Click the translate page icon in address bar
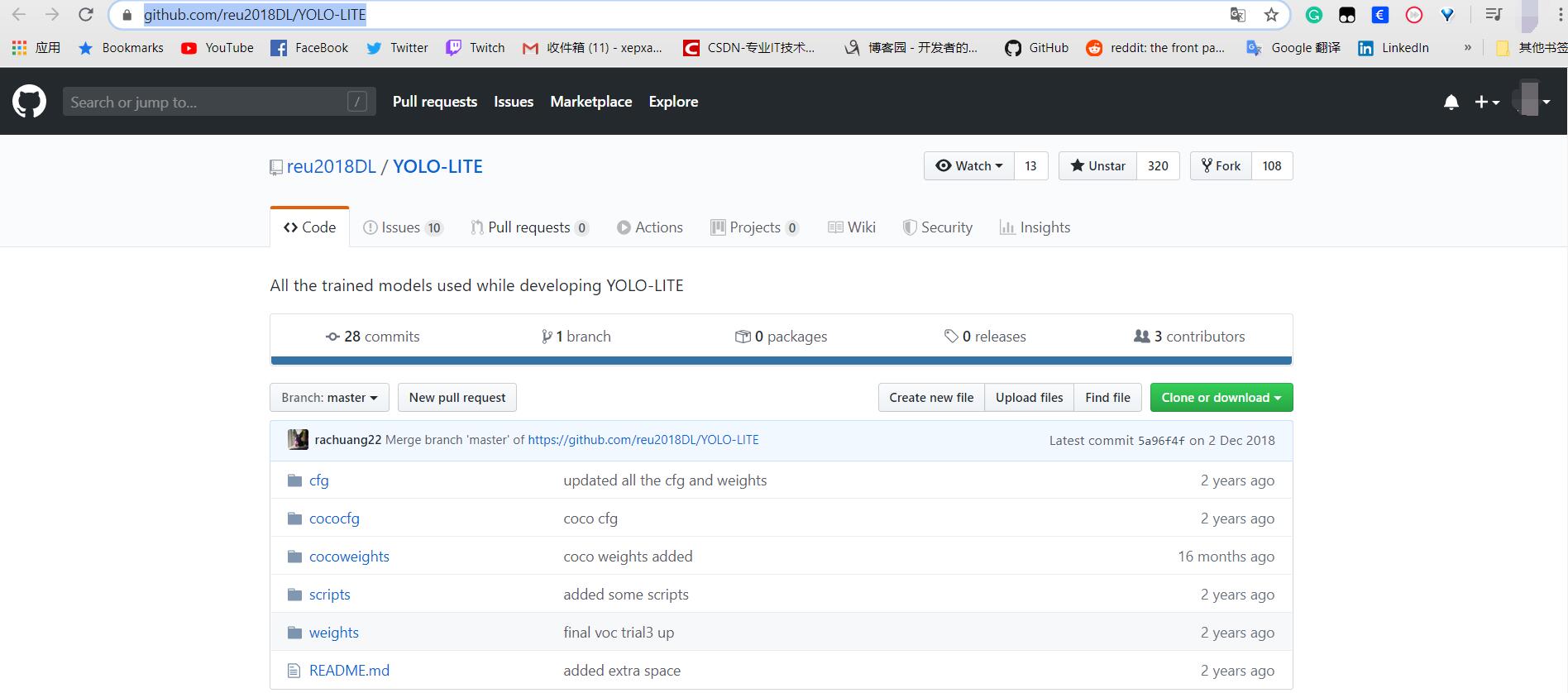The height and width of the screenshot is (693, 1568). [1238, 14]
